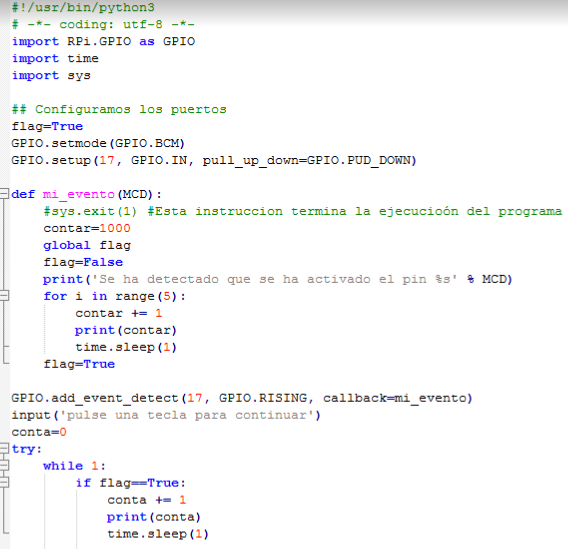The height and width of the screenshot is (549, 568).
Task: Collapse the if flag==True fold
Action: coord(4,483)
